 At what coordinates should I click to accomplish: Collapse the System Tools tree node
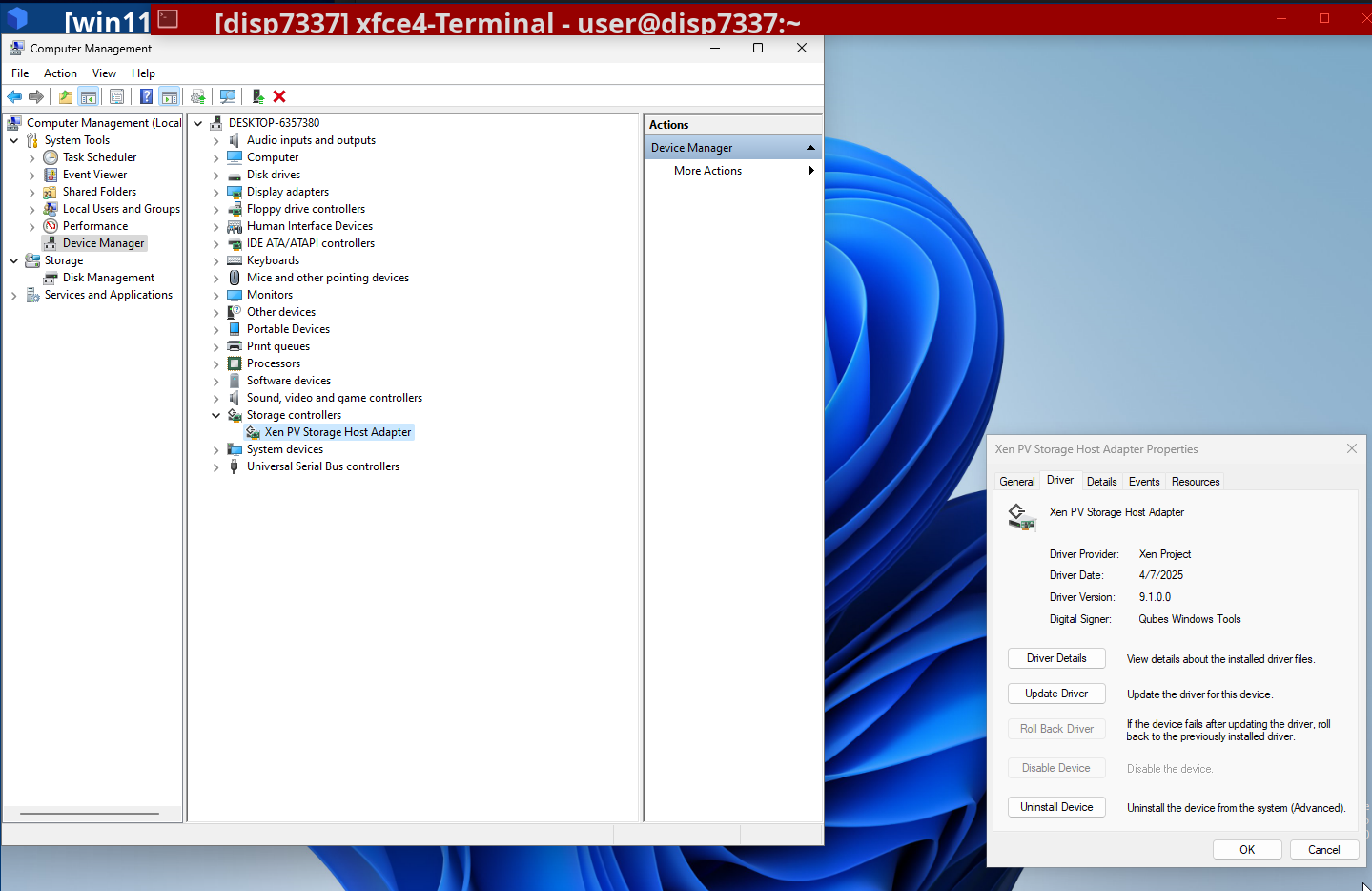click(x=14, y=140)
